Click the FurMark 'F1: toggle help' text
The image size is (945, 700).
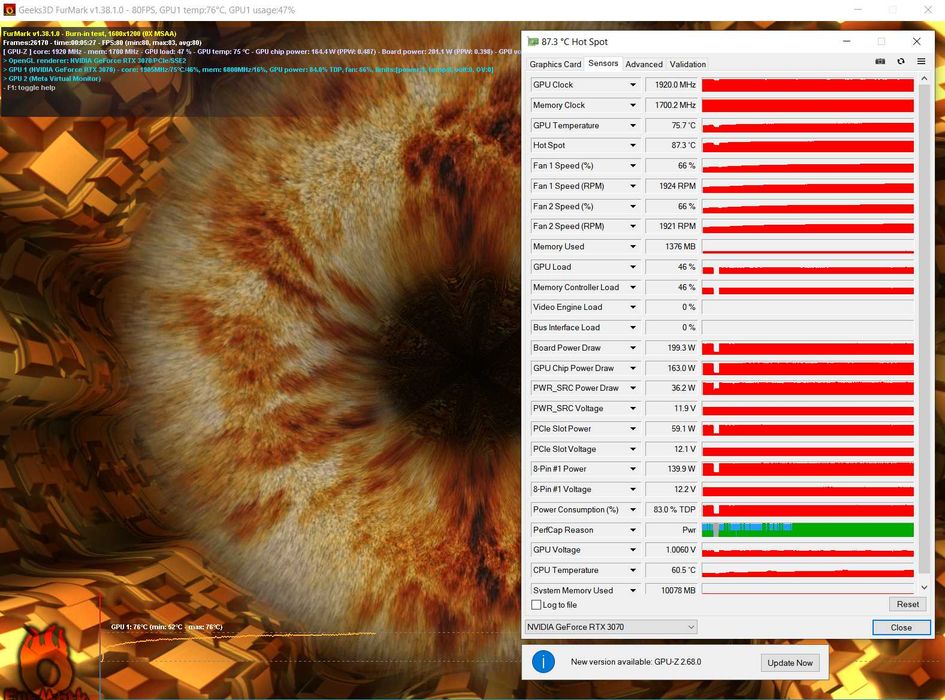pyautogui.click(x=31, y=87)
